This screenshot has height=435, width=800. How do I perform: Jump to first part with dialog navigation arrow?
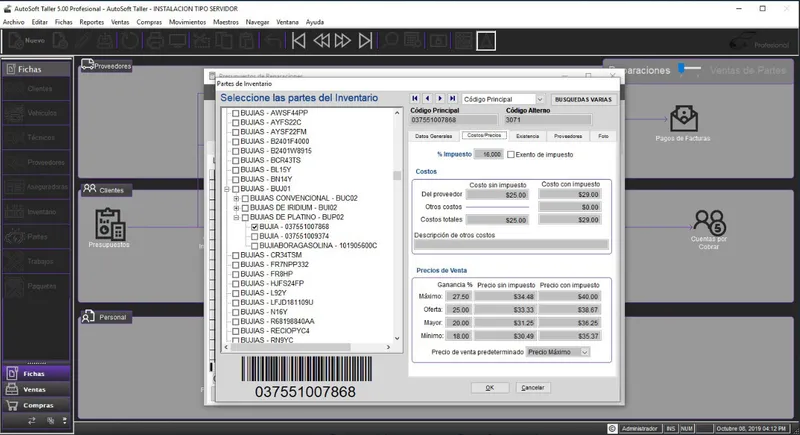pyautogui.click(x=415, y=98)
